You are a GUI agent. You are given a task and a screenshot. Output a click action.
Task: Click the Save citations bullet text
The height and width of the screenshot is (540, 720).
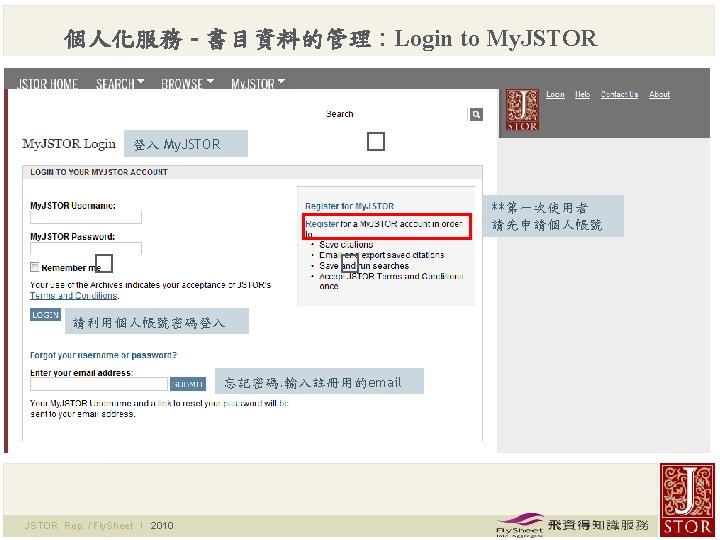346,244
